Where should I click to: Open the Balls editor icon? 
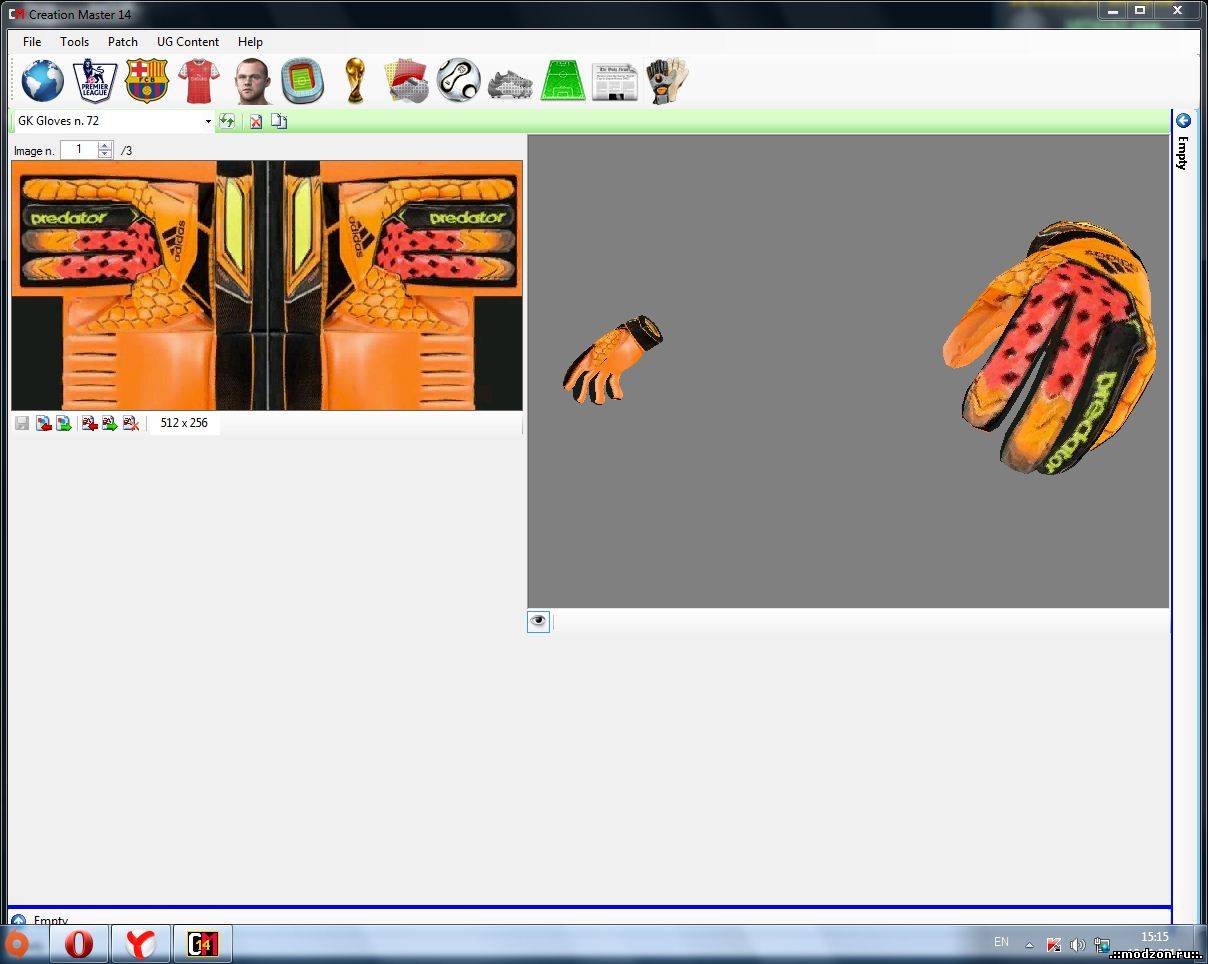[x=458, y=81]
